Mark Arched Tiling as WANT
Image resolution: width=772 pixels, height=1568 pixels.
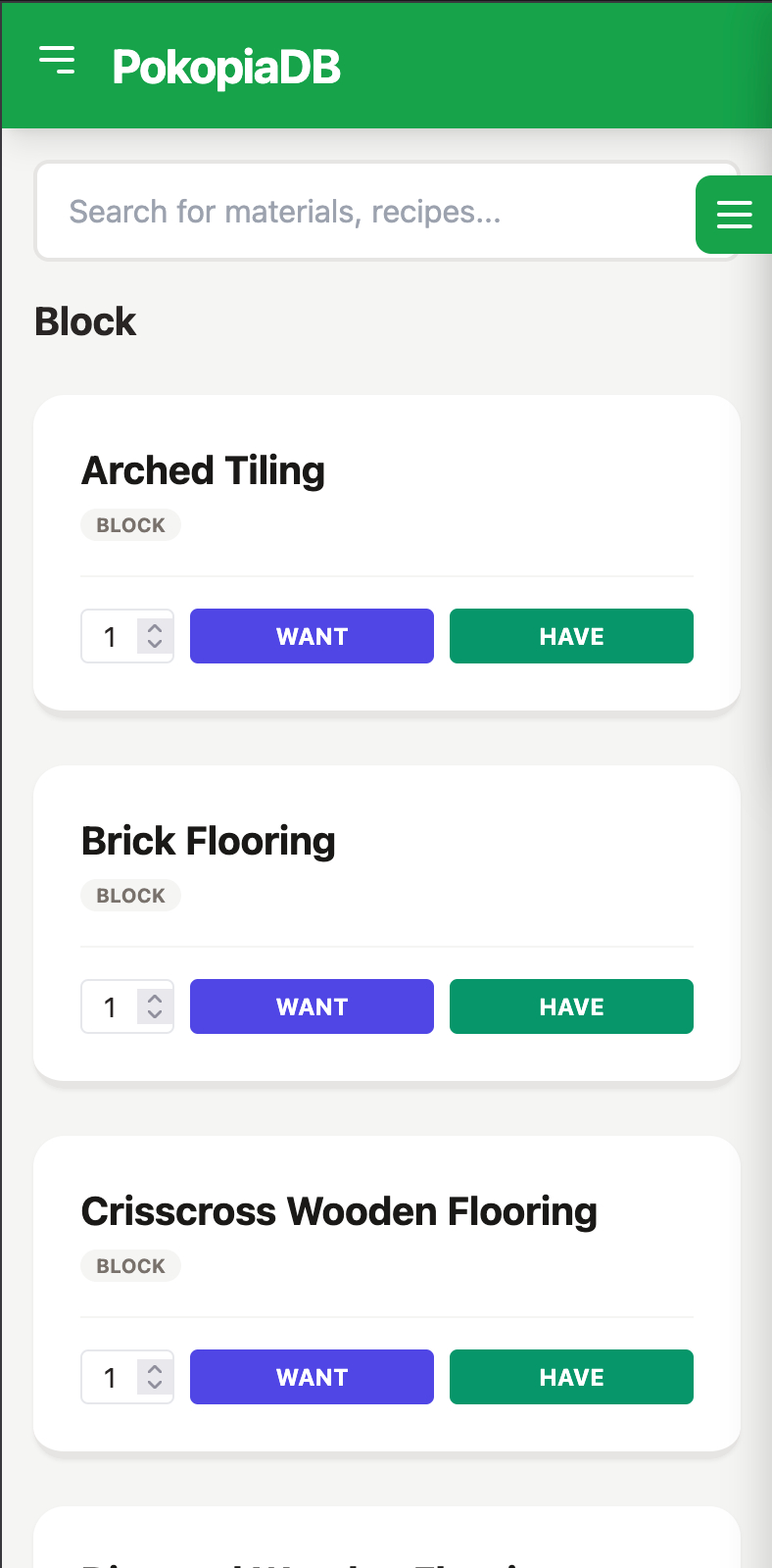312,636
